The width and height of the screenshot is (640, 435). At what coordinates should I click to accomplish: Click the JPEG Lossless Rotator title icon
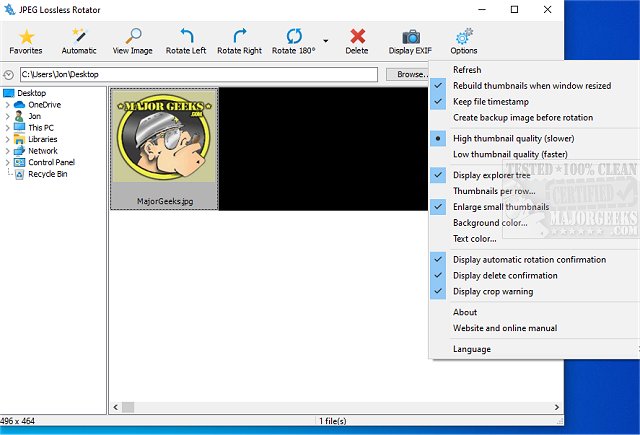pos(9,9)
